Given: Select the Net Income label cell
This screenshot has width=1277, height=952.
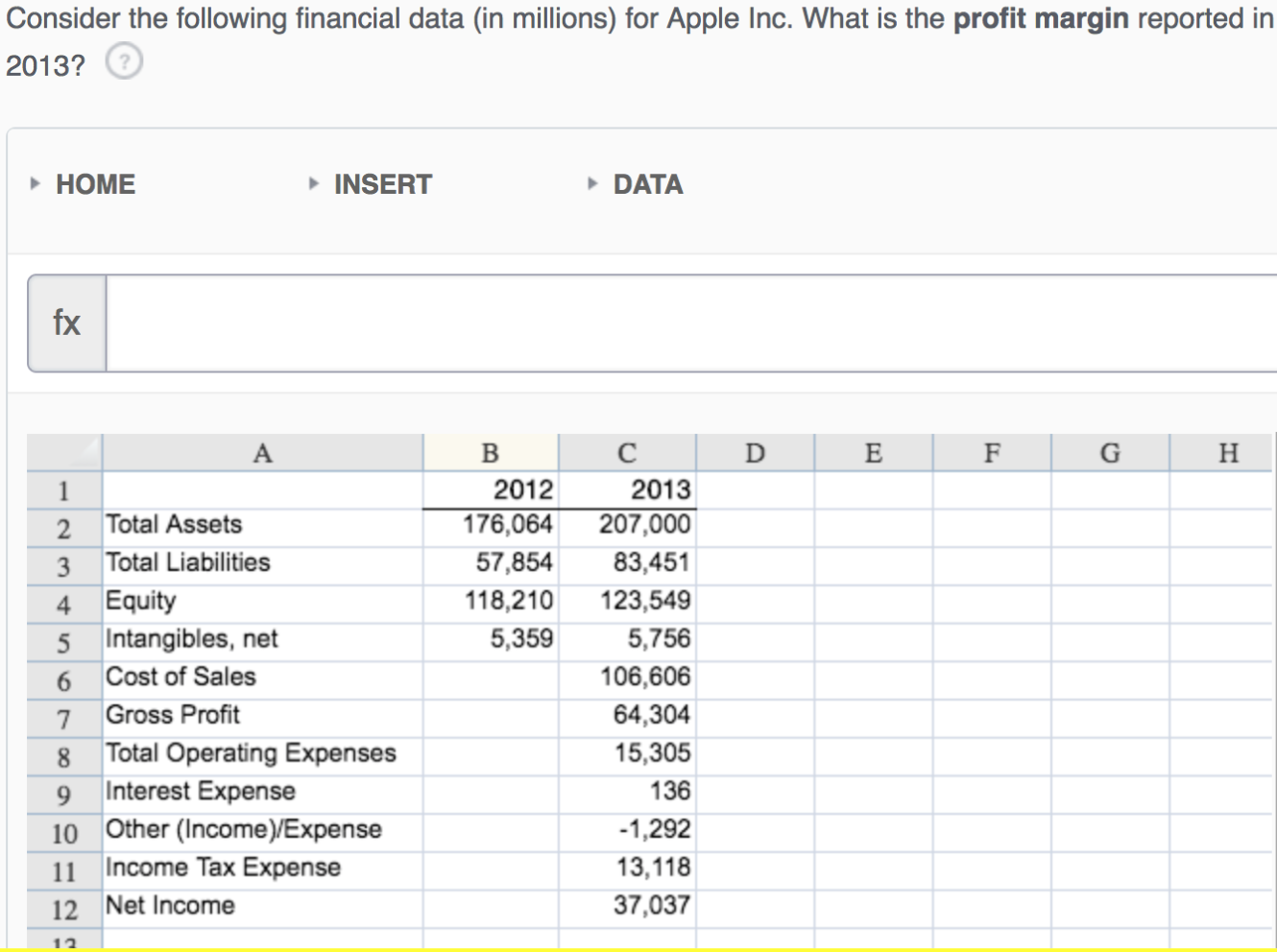Looking at the screenshot, I should [262, 909].
